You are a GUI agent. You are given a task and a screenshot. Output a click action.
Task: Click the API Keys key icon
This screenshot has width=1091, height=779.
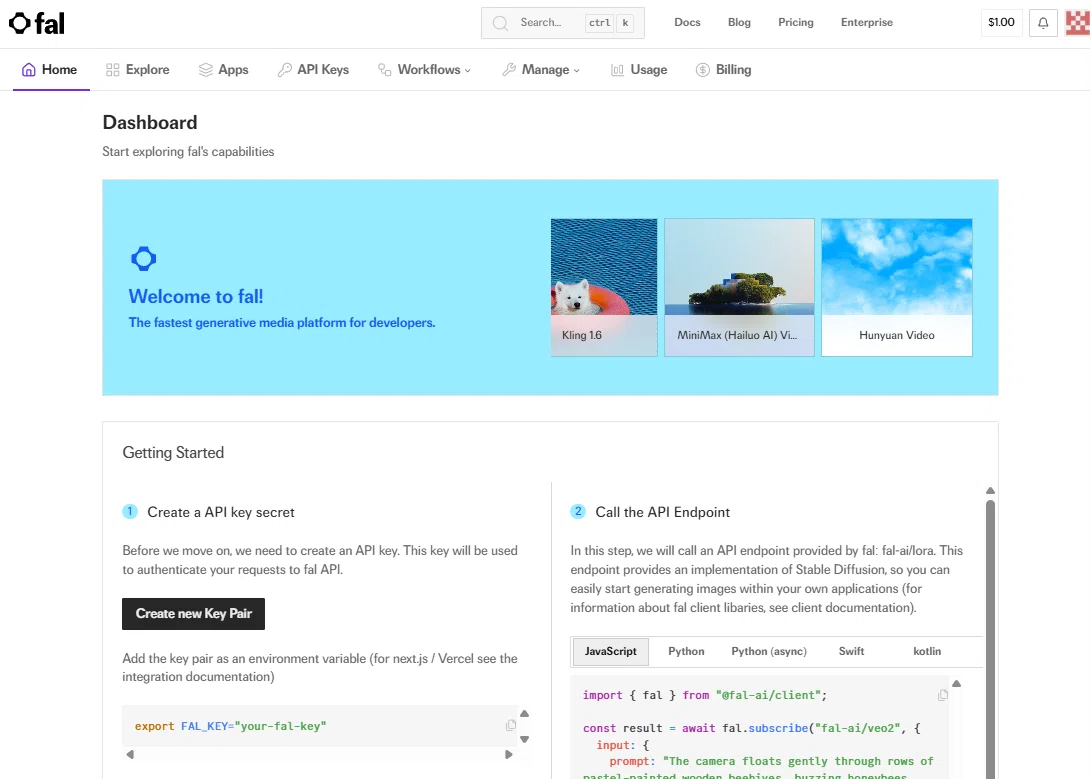284,70
